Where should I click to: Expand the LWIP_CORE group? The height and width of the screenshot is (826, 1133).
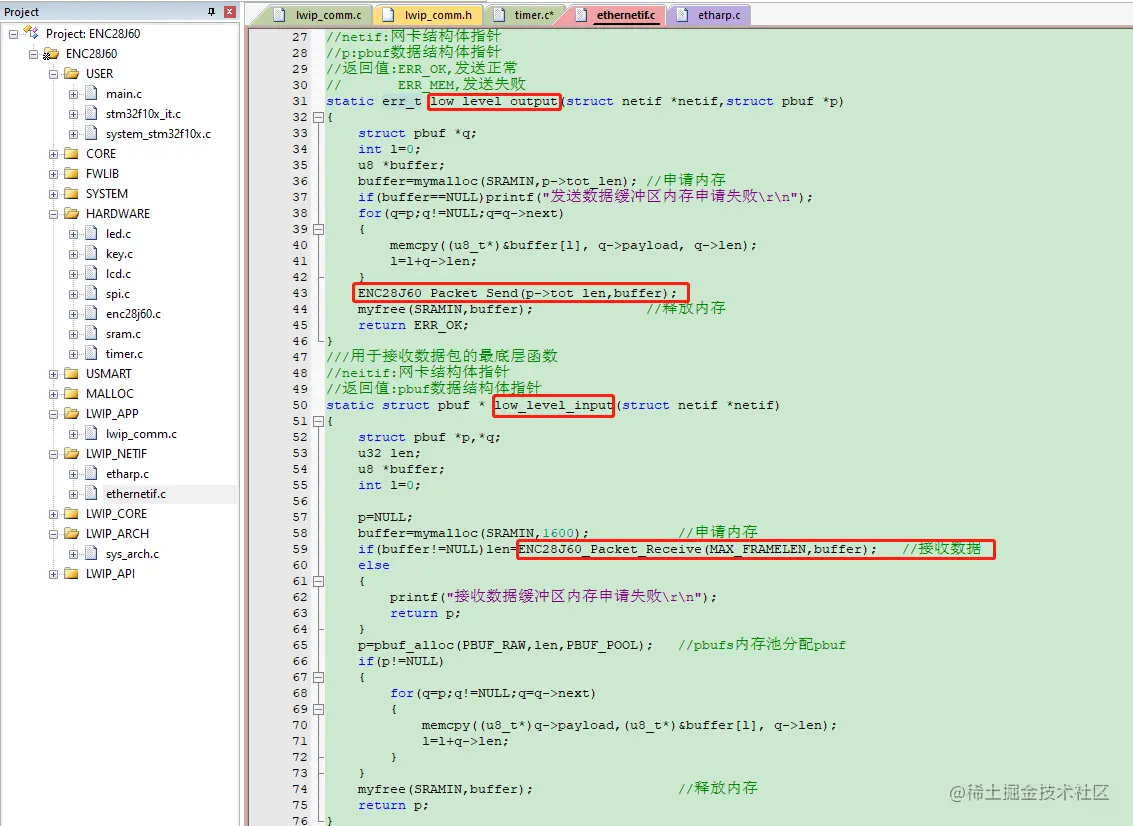(x=53, y=515)
